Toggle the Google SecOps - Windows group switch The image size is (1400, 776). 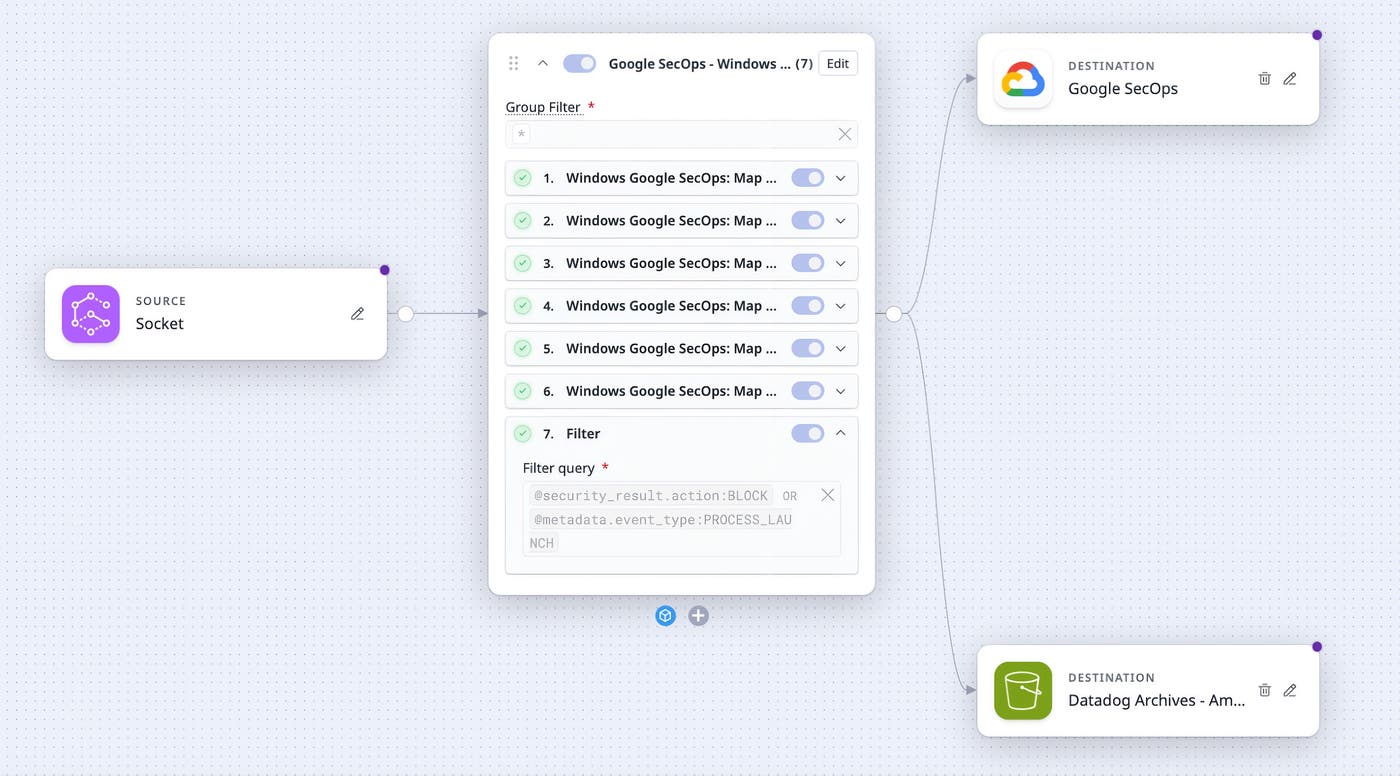pyautogui.click(x=580, y=63)
